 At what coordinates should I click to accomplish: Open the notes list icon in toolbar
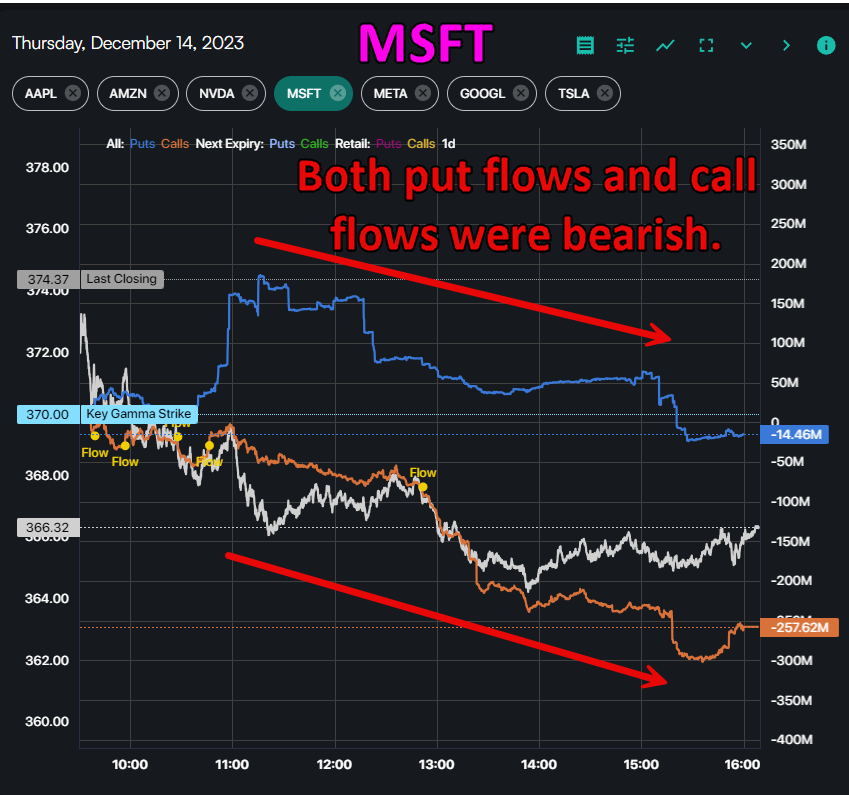point(585,45)
